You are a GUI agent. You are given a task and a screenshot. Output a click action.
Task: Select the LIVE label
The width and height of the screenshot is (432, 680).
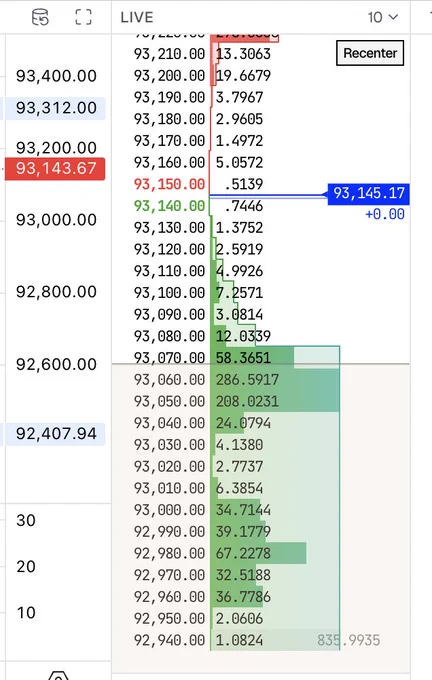click(x=137, y=17)
